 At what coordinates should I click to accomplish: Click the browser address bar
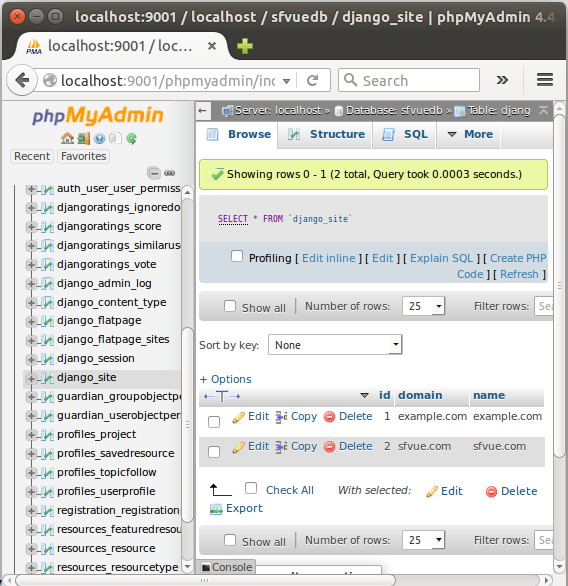pos(168,80)
